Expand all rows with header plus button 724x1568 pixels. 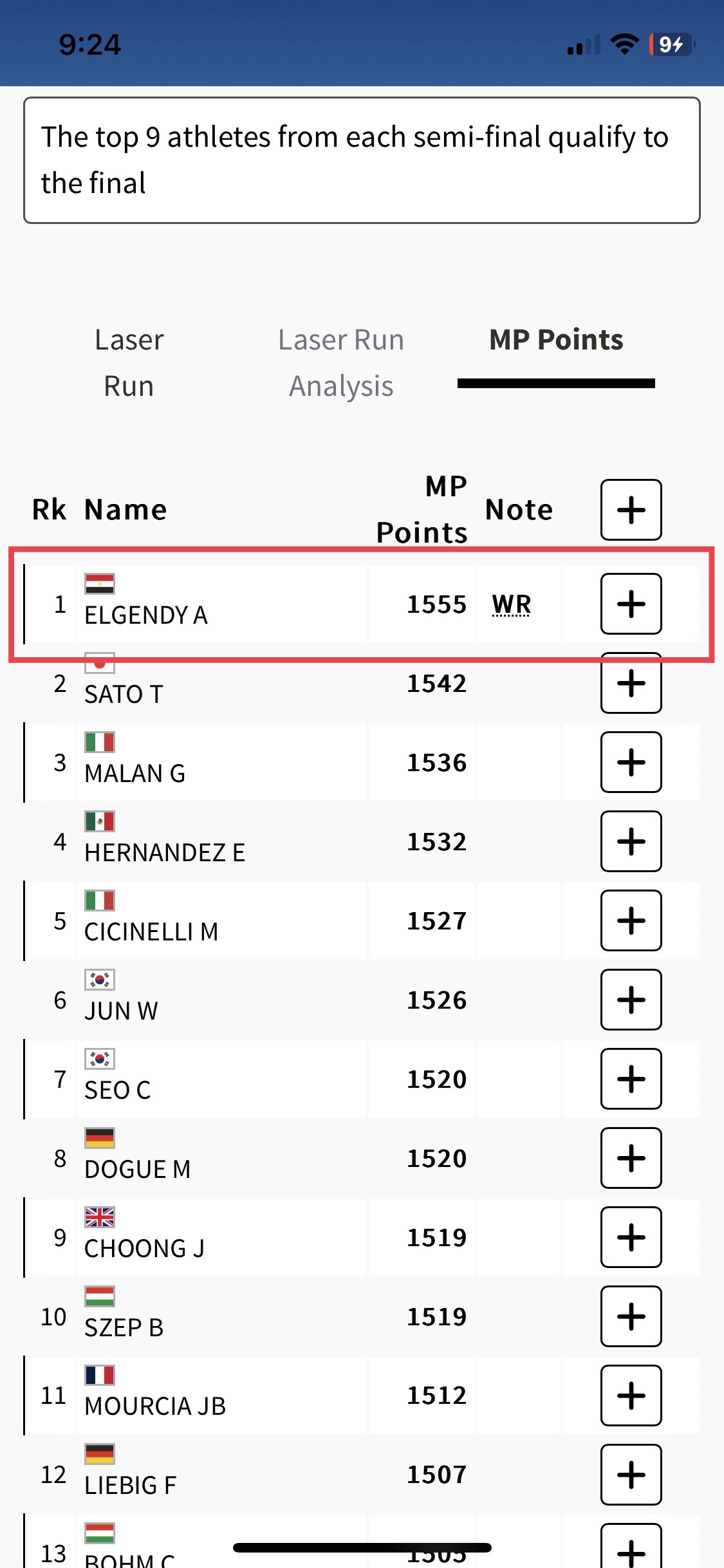click(631, 510)
